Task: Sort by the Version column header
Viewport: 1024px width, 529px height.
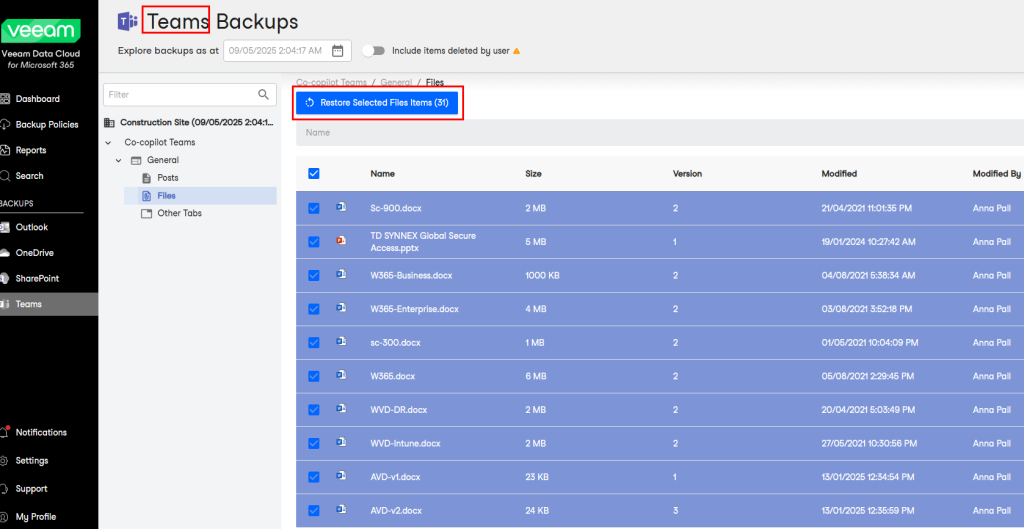Action: point(688,174)
